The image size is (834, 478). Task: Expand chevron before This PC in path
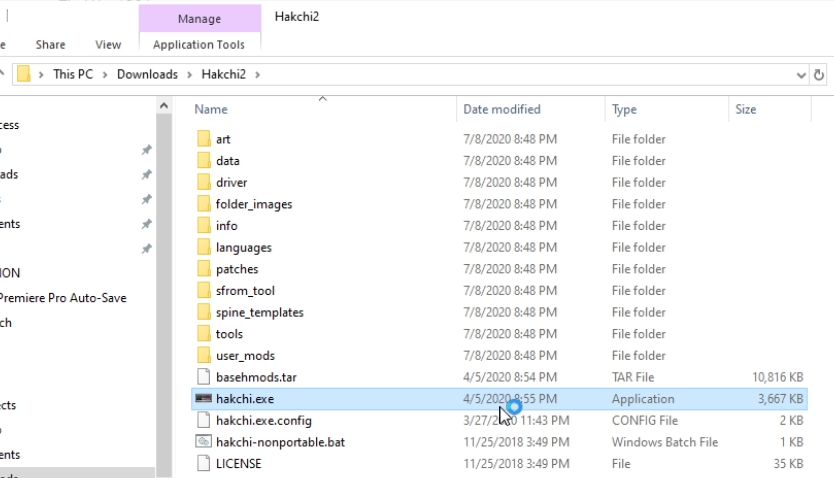pos(41,74)
